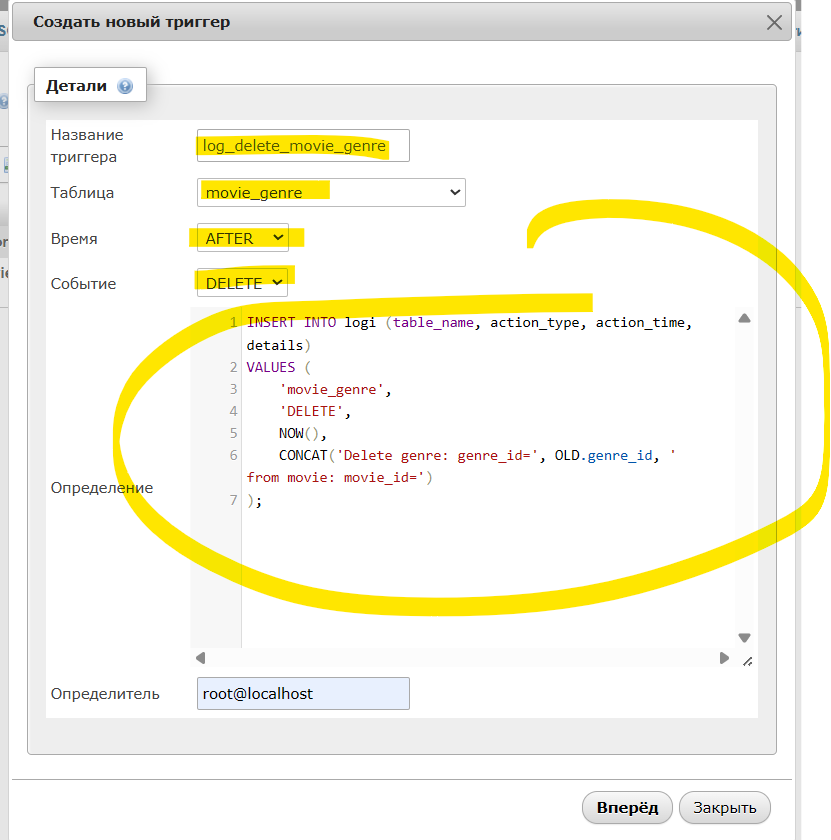Image resolution: width=831 pixels, height=840 pixels.
Task: Click the VALUES keyword on line 2
Action: [271, 367]
